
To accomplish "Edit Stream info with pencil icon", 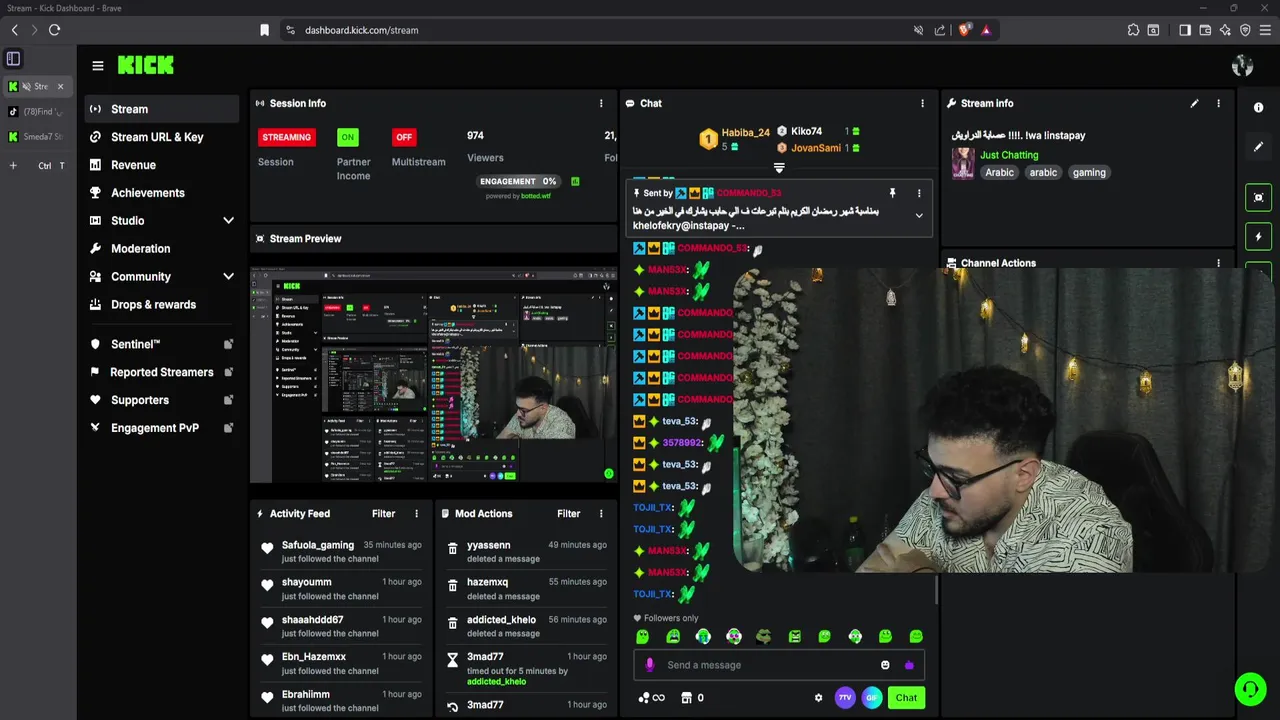I will click(1194, 103).
